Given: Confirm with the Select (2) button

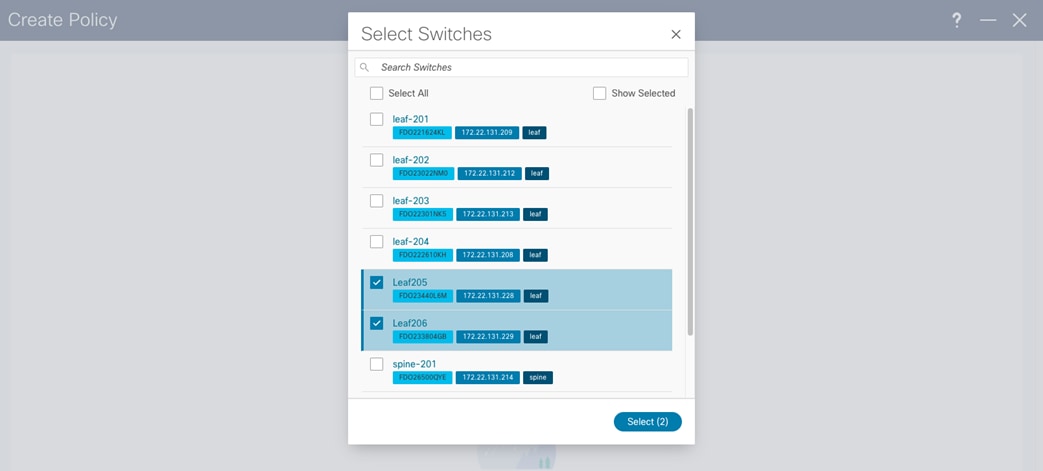Looking at the screenshot, I should coord(647,422).
